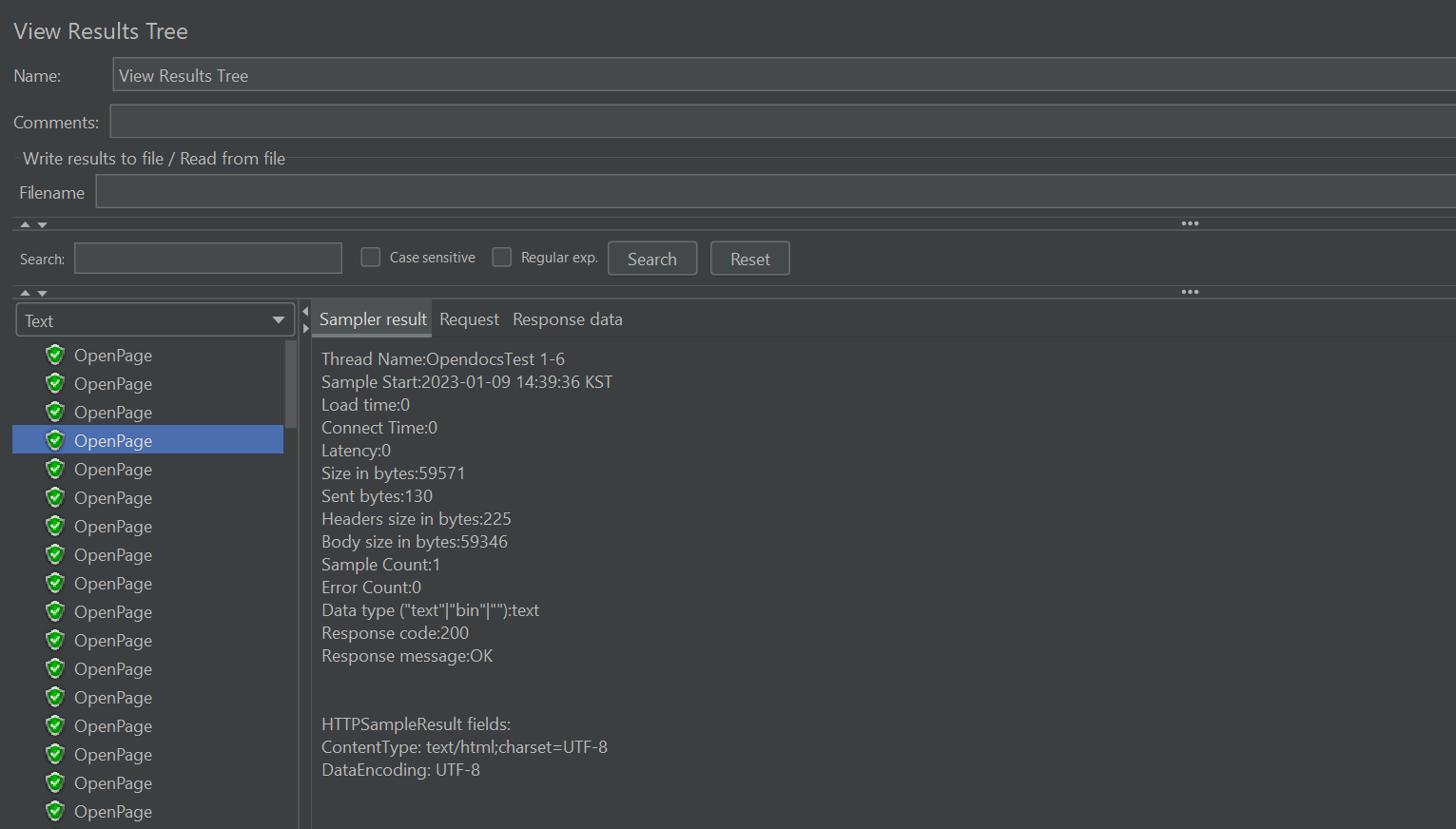This screenshot has height=829, width=1456.
Task: Click the right-pointing arrow on the results pane divider
Action: (305, 328)
